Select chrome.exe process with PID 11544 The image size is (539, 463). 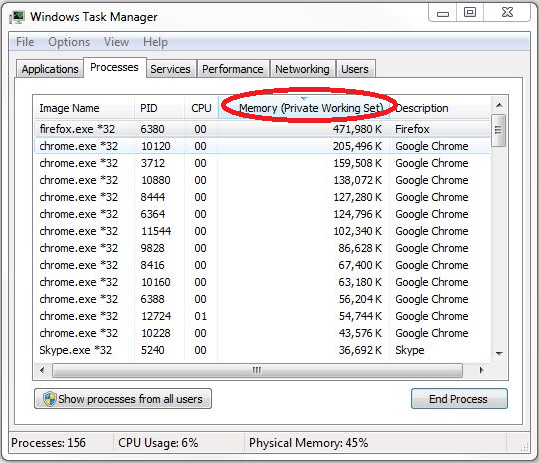pyautogui.click(x=262, y=231)
